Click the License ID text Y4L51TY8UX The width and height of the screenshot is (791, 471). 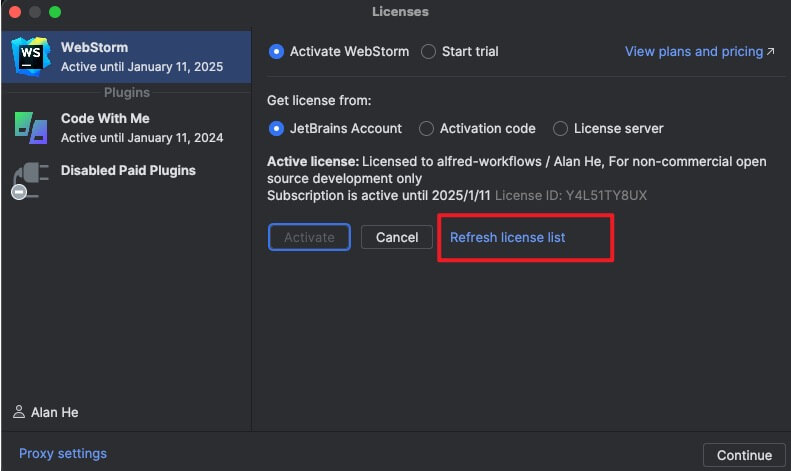pos(609,195)
